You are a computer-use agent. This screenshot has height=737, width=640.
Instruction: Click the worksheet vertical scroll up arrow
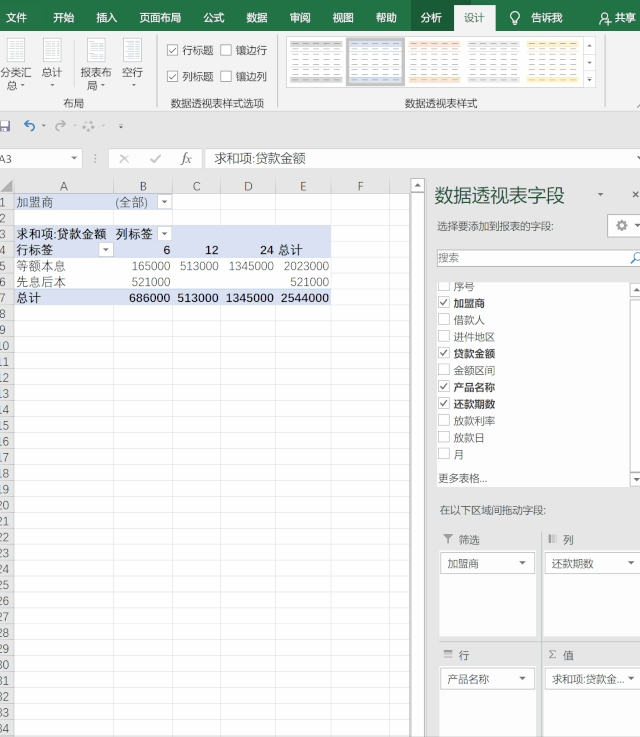pos(417,186)
